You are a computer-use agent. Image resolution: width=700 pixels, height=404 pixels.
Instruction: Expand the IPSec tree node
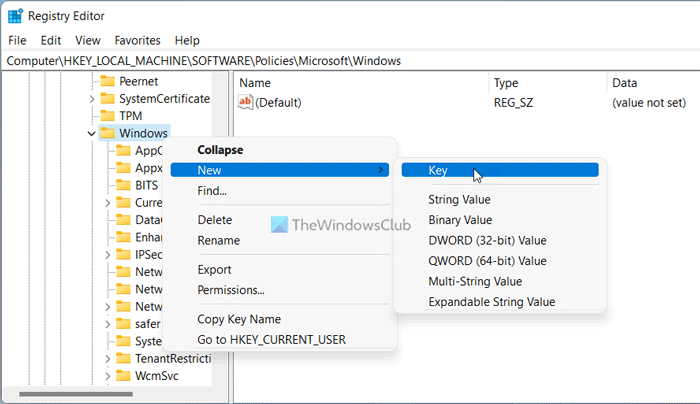pyautogui.click(x=108, y=255)
